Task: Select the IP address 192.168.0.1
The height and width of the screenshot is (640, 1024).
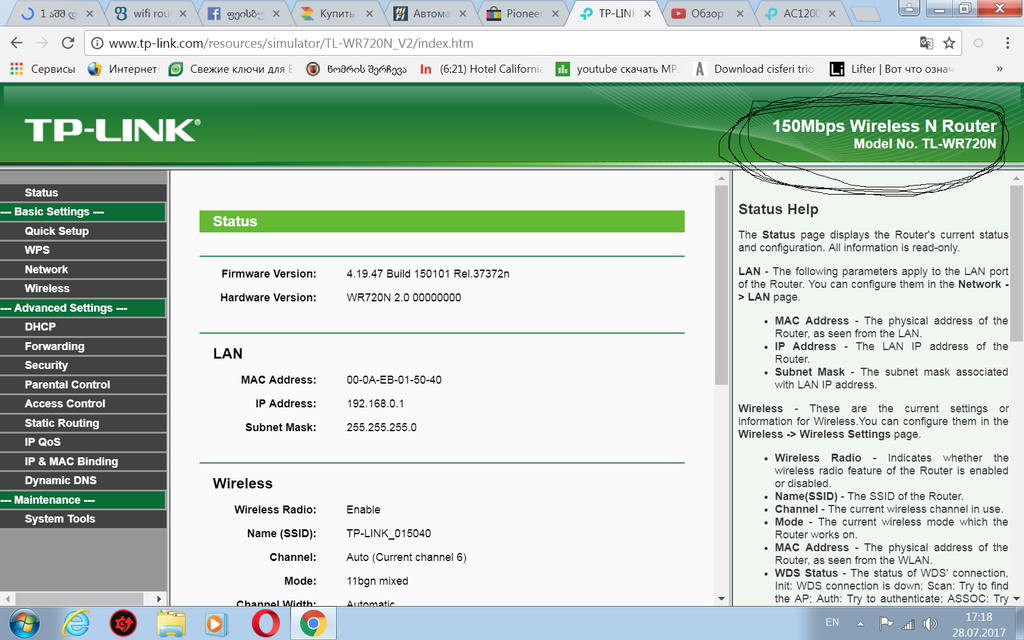Action: (375, 404)
